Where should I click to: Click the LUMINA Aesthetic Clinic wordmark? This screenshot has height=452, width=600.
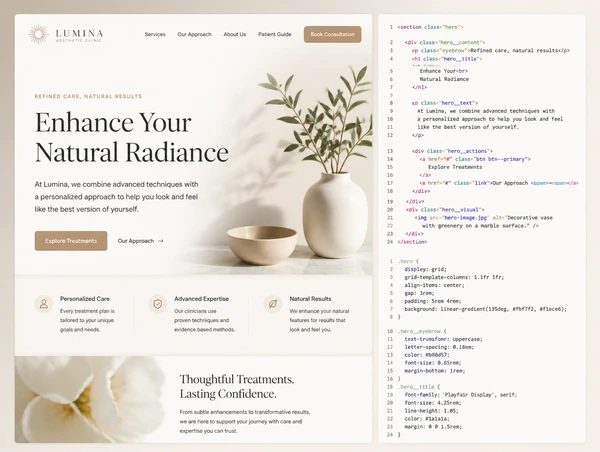click(79, 35)
